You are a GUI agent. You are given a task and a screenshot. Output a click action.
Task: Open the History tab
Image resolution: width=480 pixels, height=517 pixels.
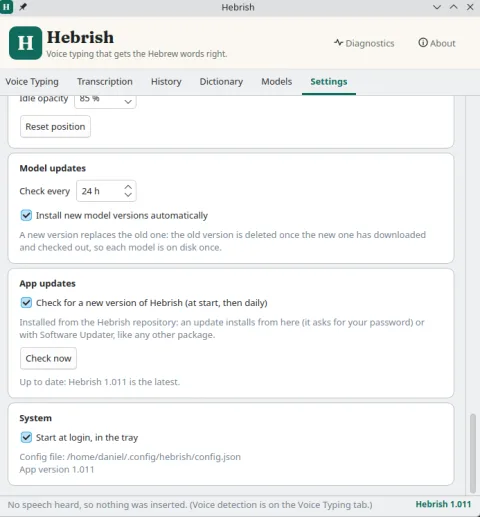pos(166,82)
